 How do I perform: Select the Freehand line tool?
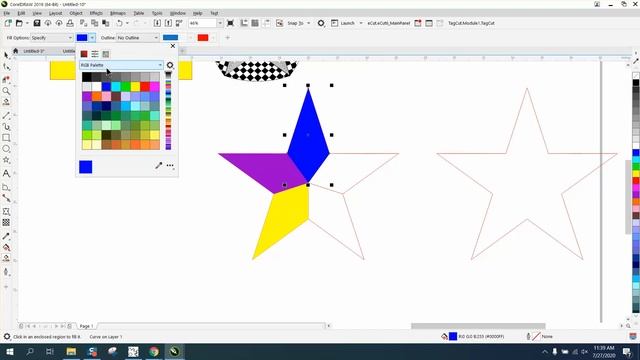point(6,116)
